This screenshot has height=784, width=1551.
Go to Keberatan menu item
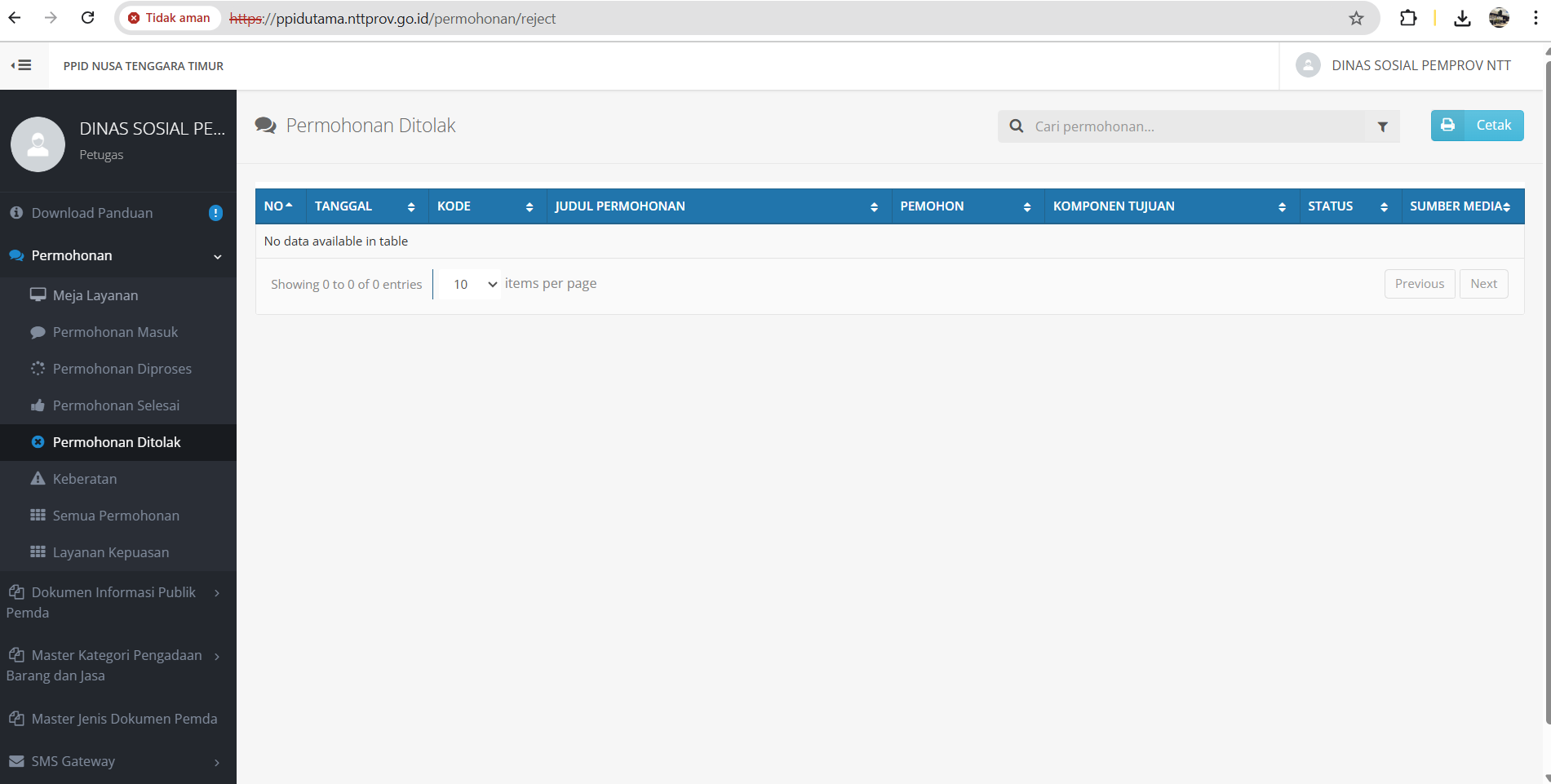[85, 479]
